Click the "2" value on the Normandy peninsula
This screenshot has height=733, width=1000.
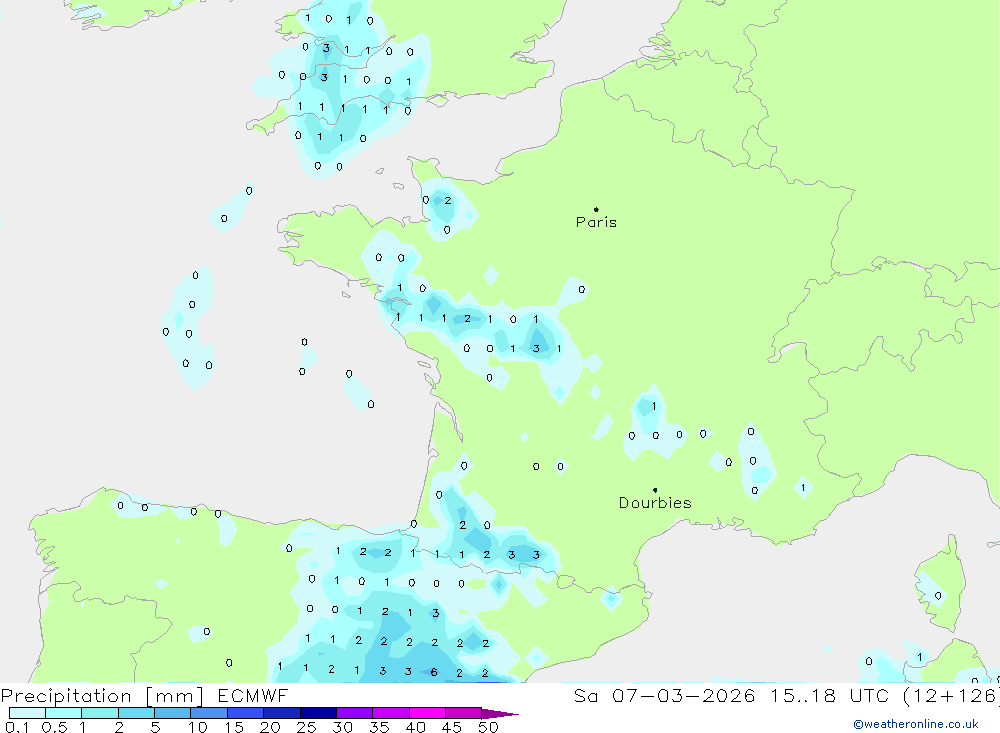[x=447, y=200]
